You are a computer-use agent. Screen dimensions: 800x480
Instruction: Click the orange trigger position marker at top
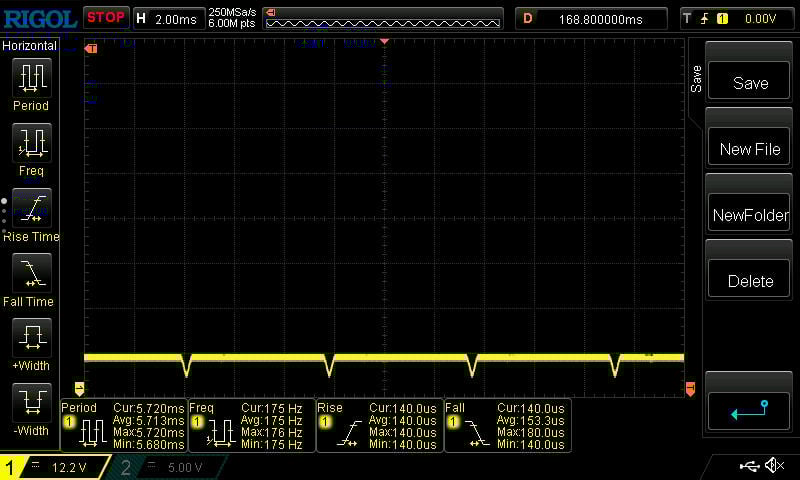pos(384,41)
